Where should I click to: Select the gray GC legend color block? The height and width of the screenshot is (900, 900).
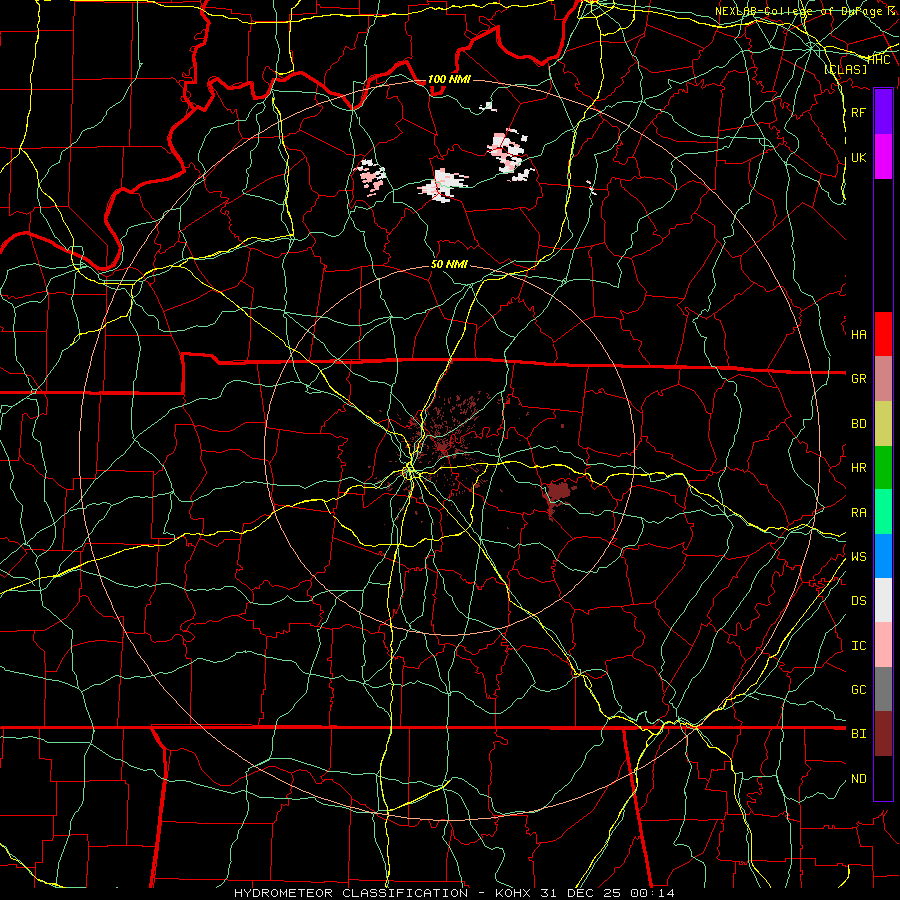pos(883,689)
